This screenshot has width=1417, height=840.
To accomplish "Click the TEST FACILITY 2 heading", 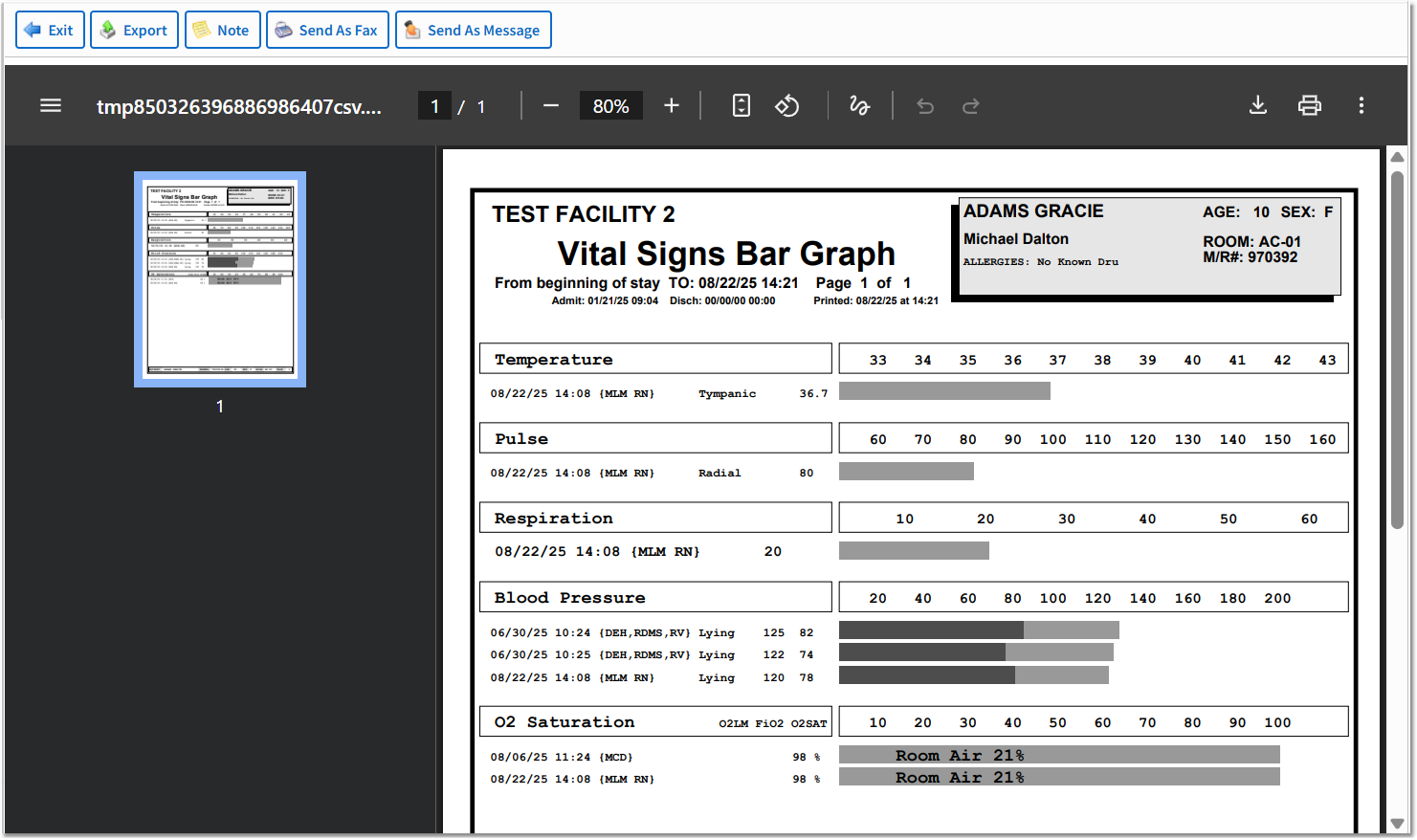I will coord(584,214).
